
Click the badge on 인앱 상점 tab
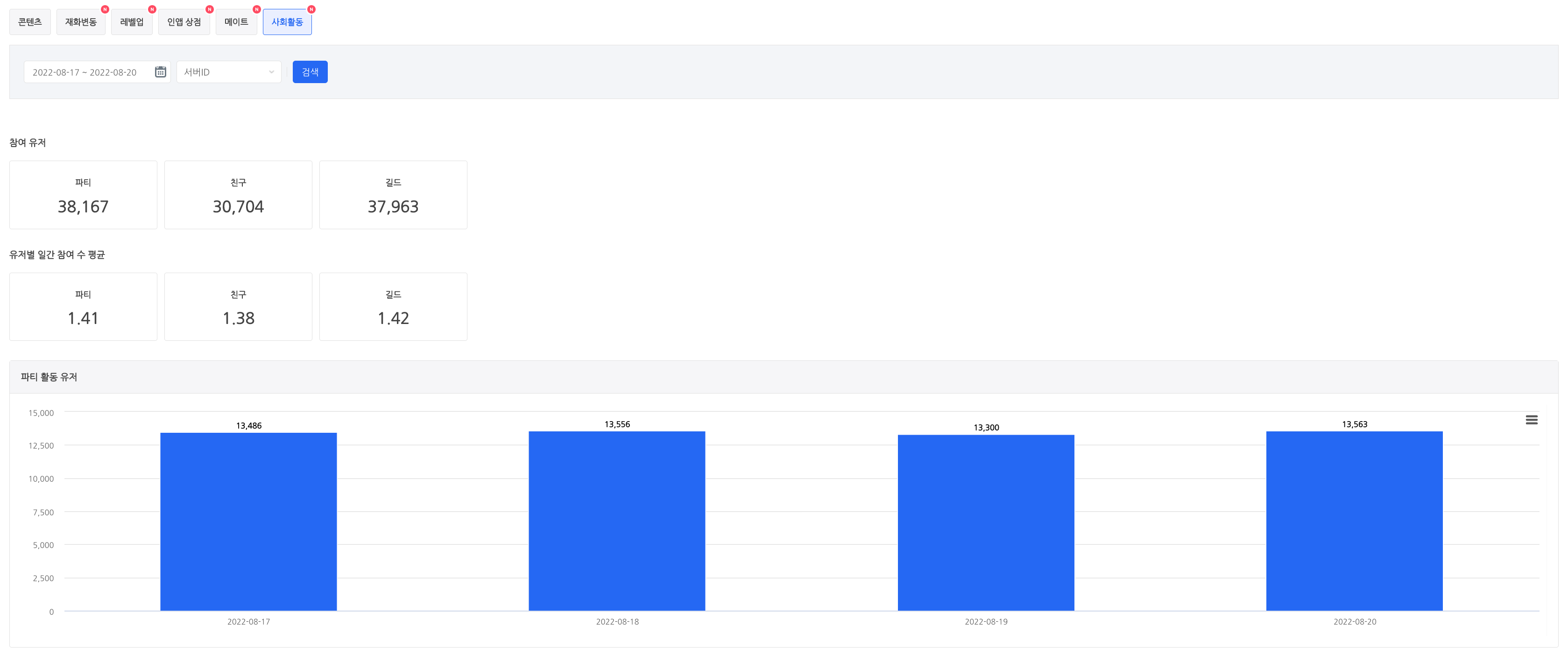click(209, 9)
